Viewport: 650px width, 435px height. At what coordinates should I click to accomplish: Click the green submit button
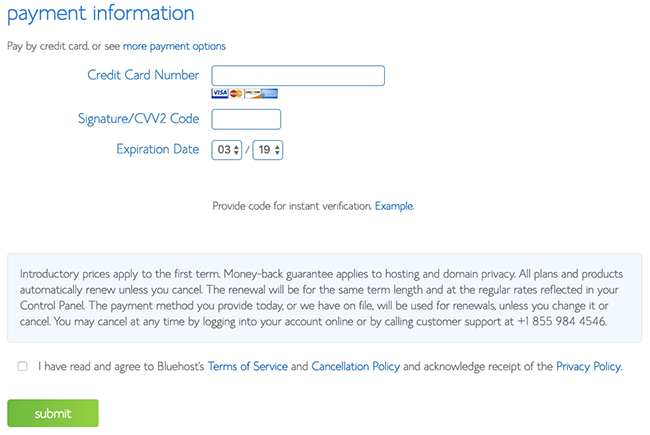point(53,413)
